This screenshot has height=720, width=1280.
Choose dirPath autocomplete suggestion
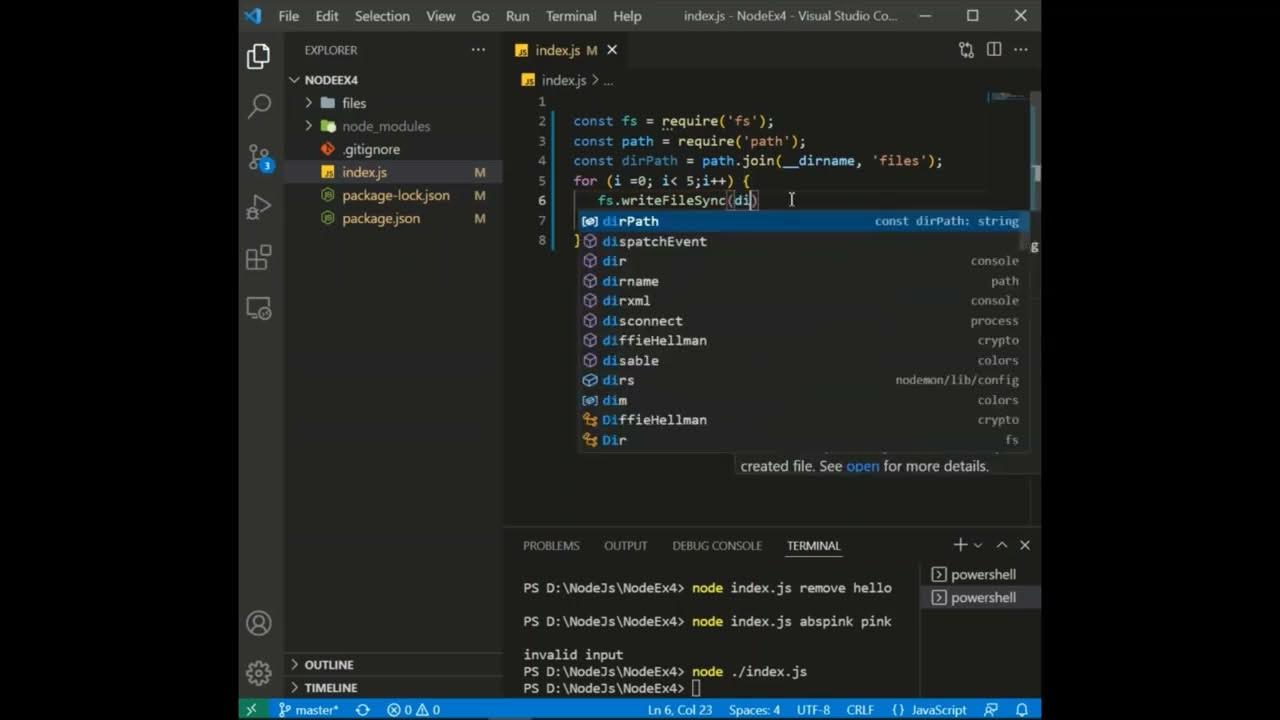click(803, 221)
